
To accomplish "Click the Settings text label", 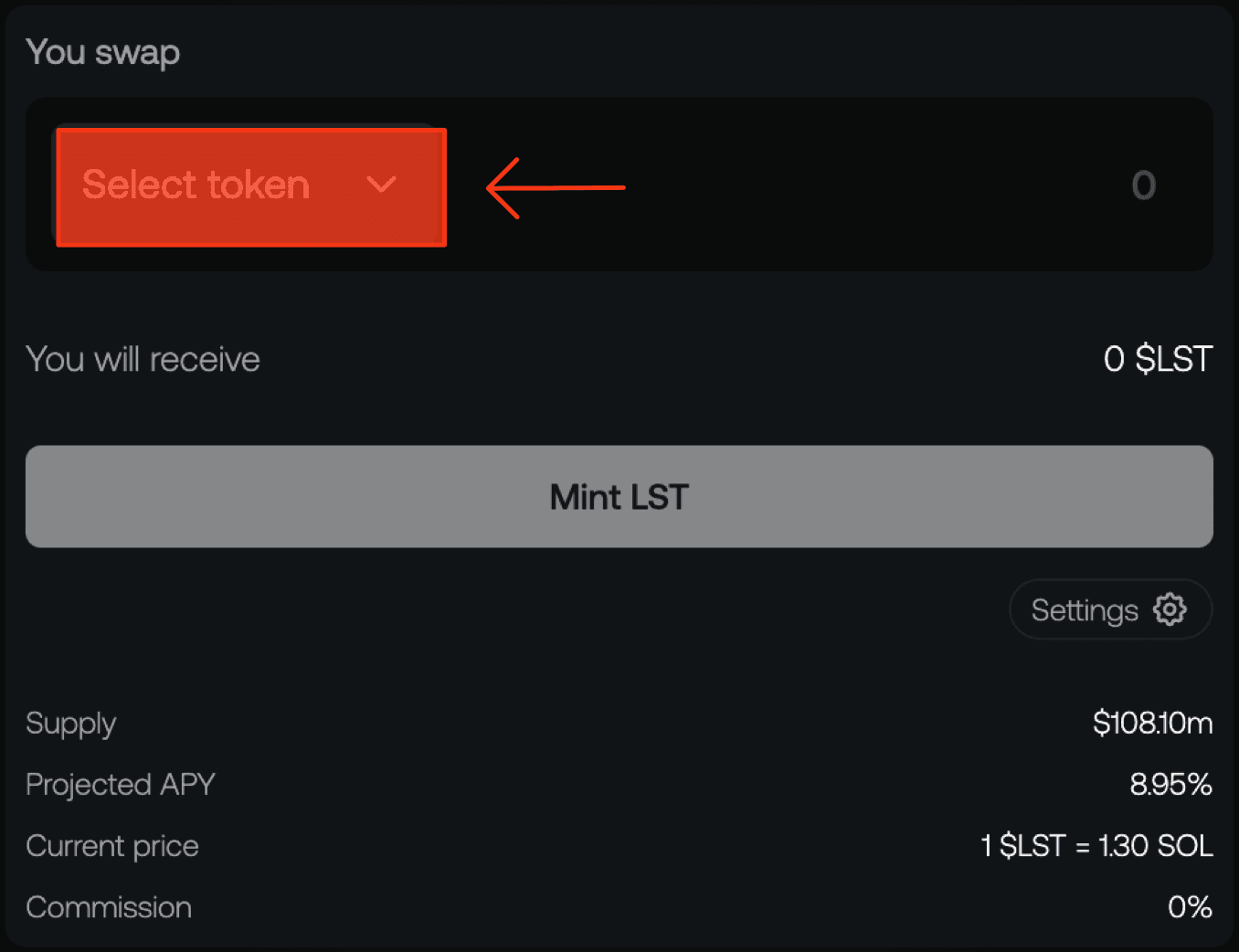I will click(1085, 610).
